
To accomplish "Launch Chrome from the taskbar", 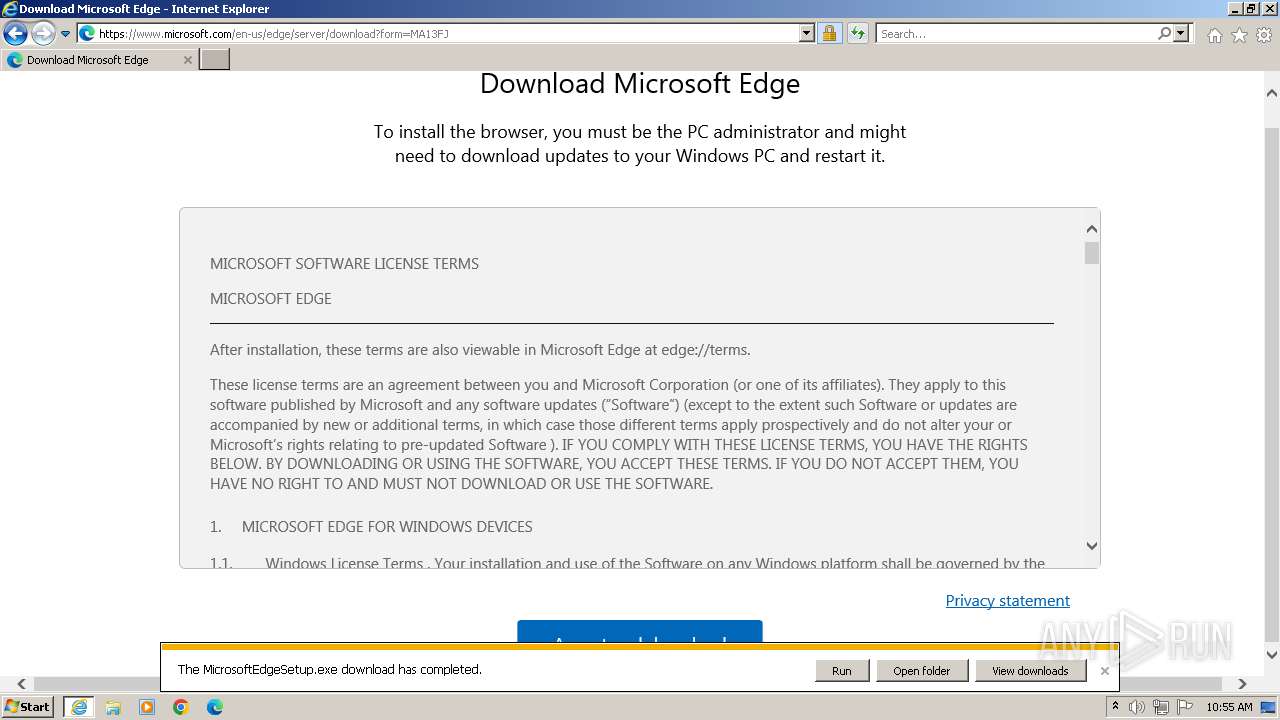I will [x=181, y=707].
